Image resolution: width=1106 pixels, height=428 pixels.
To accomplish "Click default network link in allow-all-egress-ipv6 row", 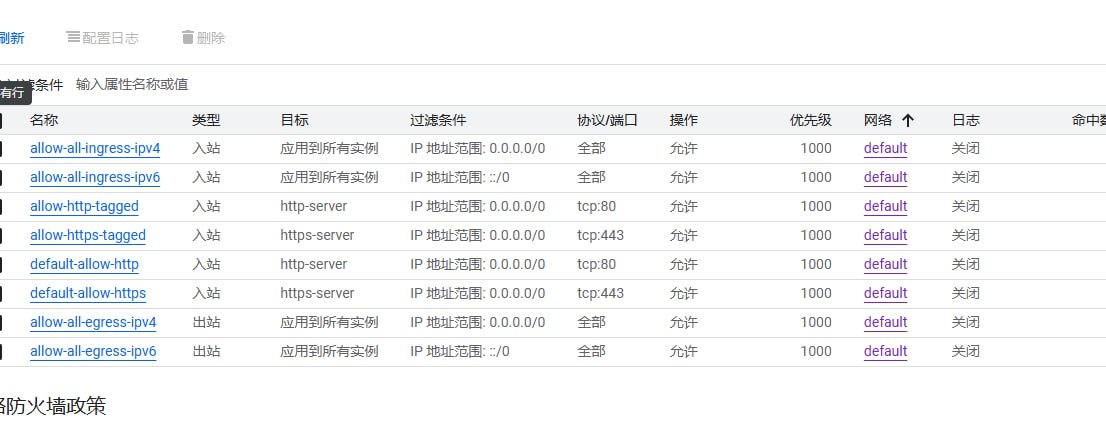I will [x=885, y=351].
